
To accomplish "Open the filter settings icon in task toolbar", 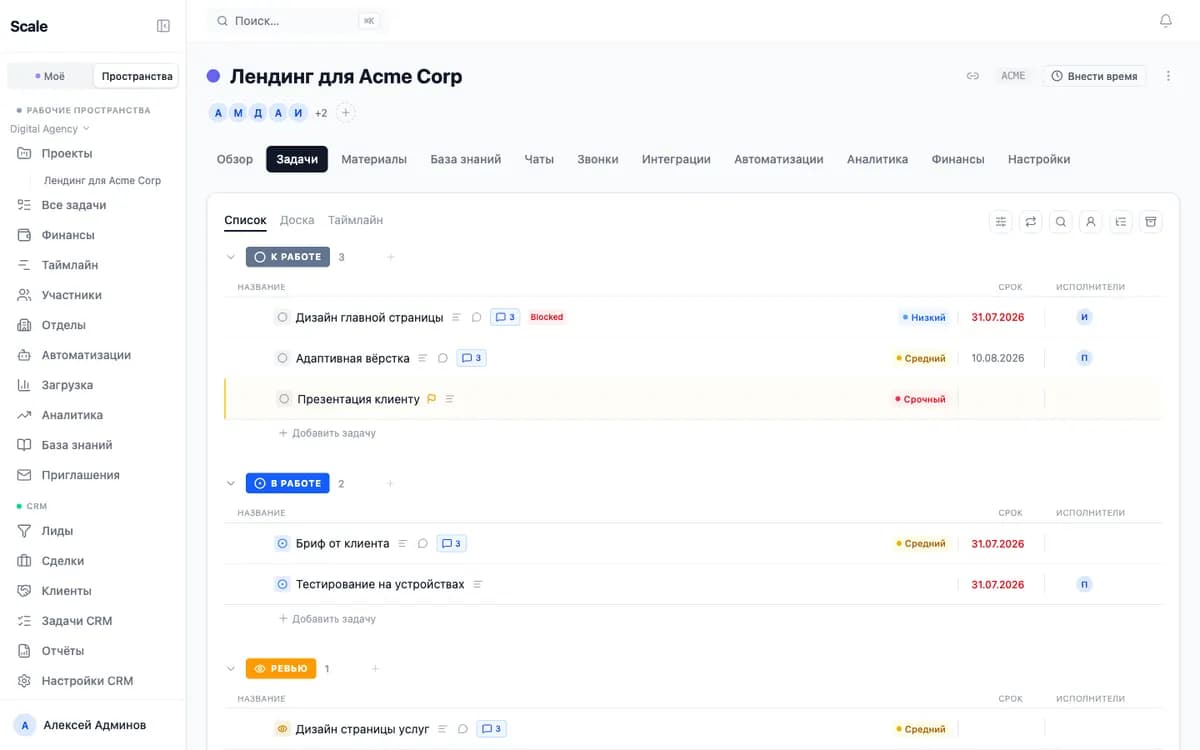I will (x=1000, y=222).
